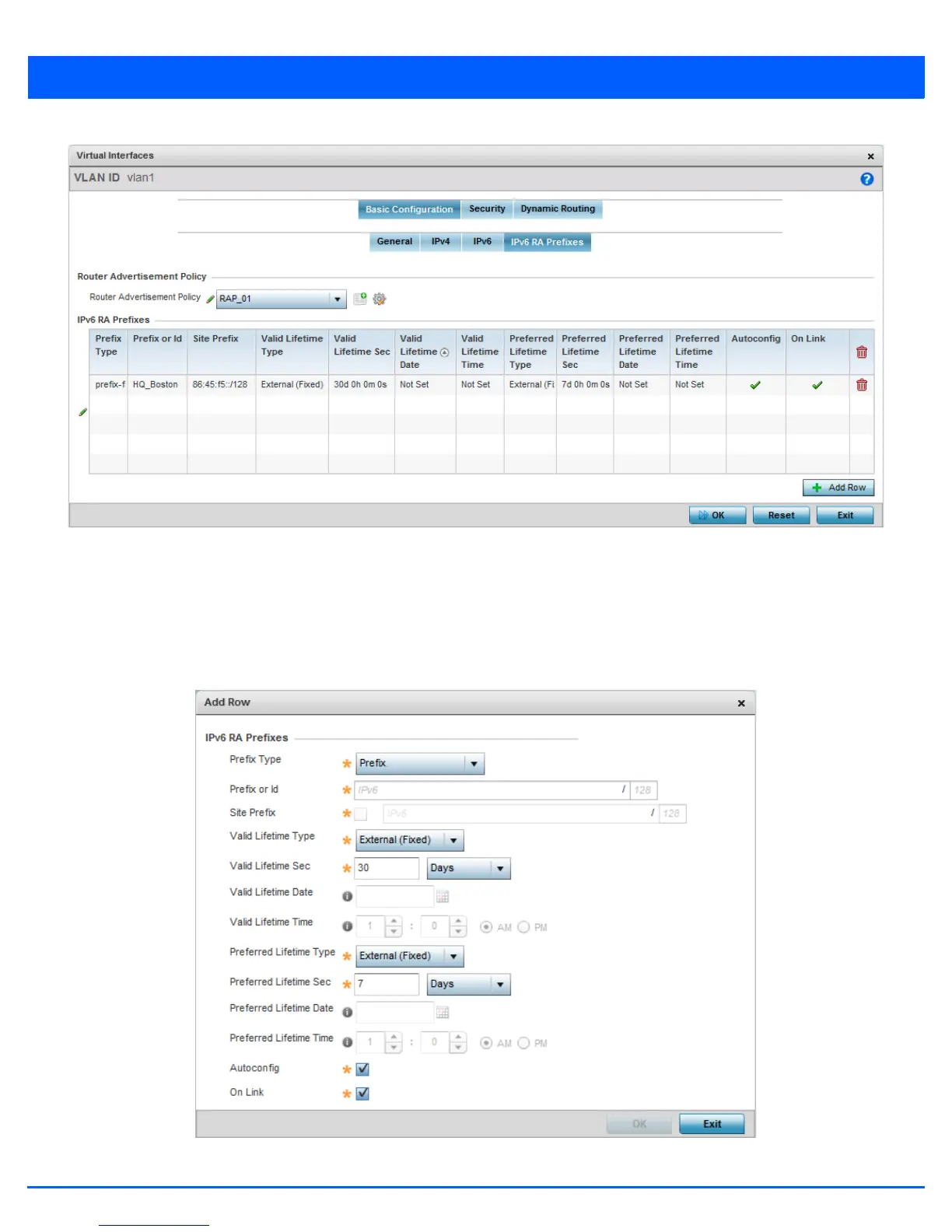This screenshot has height=1232, width=952.
Task: Open the General sub-tab
Action: click(394, 242)
